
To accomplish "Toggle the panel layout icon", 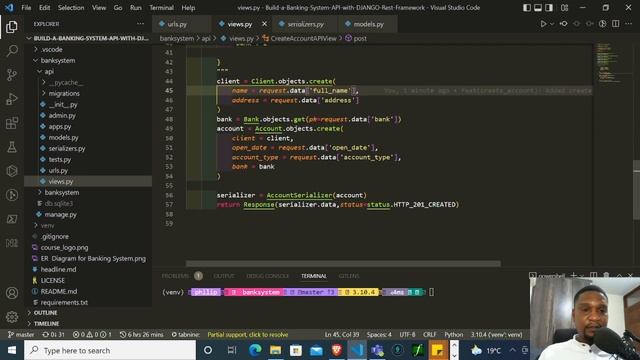I will click(x=538, y=8).
